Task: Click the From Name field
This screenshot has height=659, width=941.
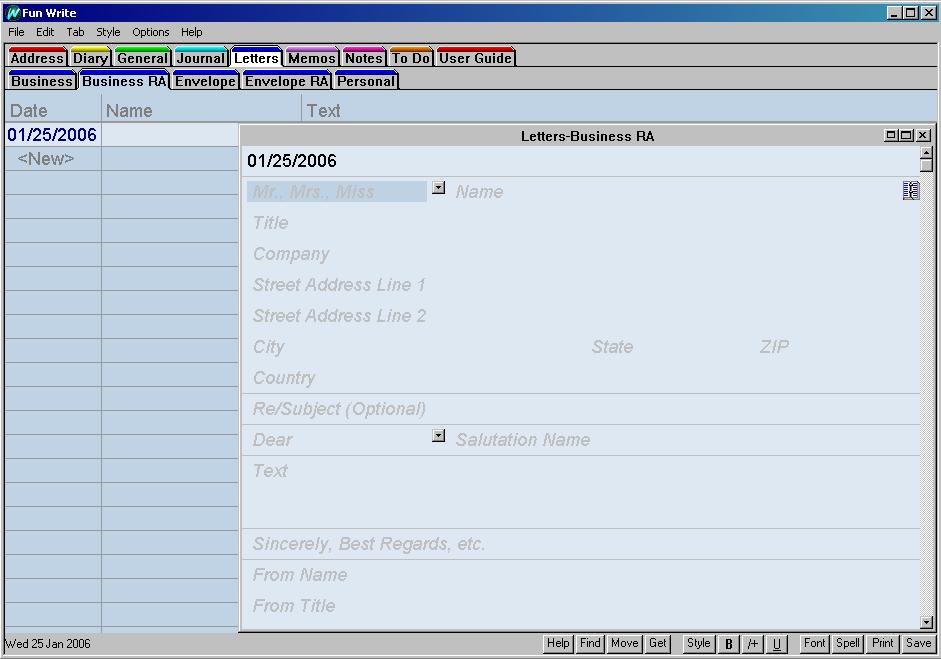Action: 580,575
